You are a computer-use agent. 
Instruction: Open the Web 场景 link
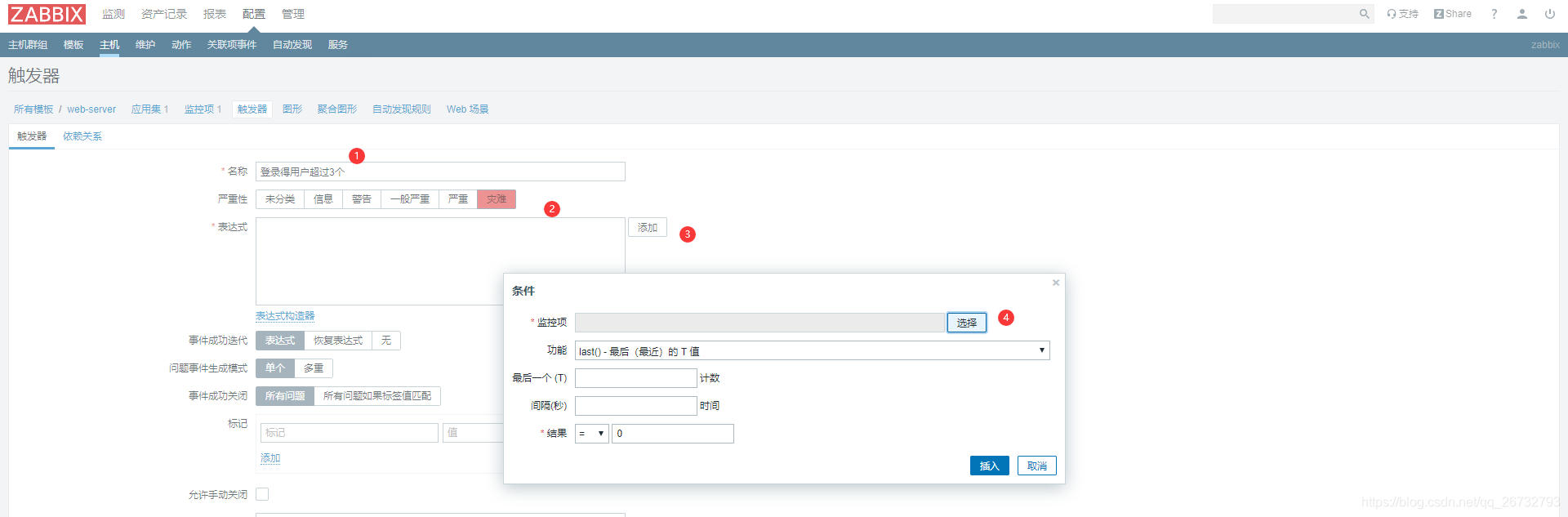(467, 109)
